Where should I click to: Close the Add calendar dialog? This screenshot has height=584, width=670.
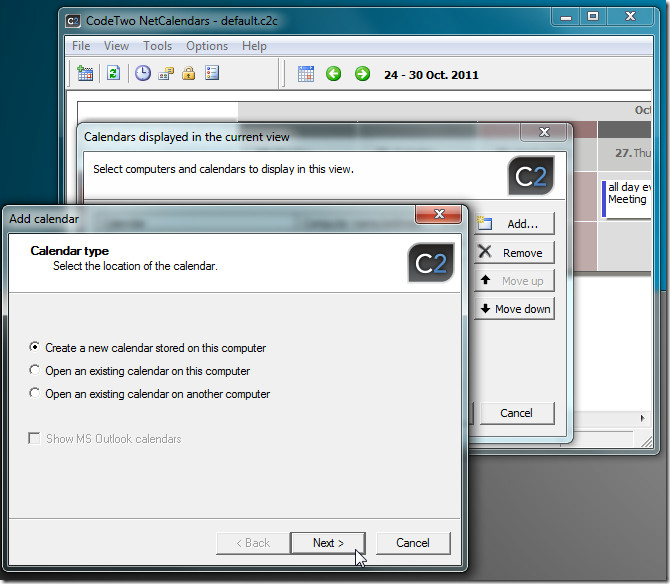pyautogui.click(x=438, y=214)
